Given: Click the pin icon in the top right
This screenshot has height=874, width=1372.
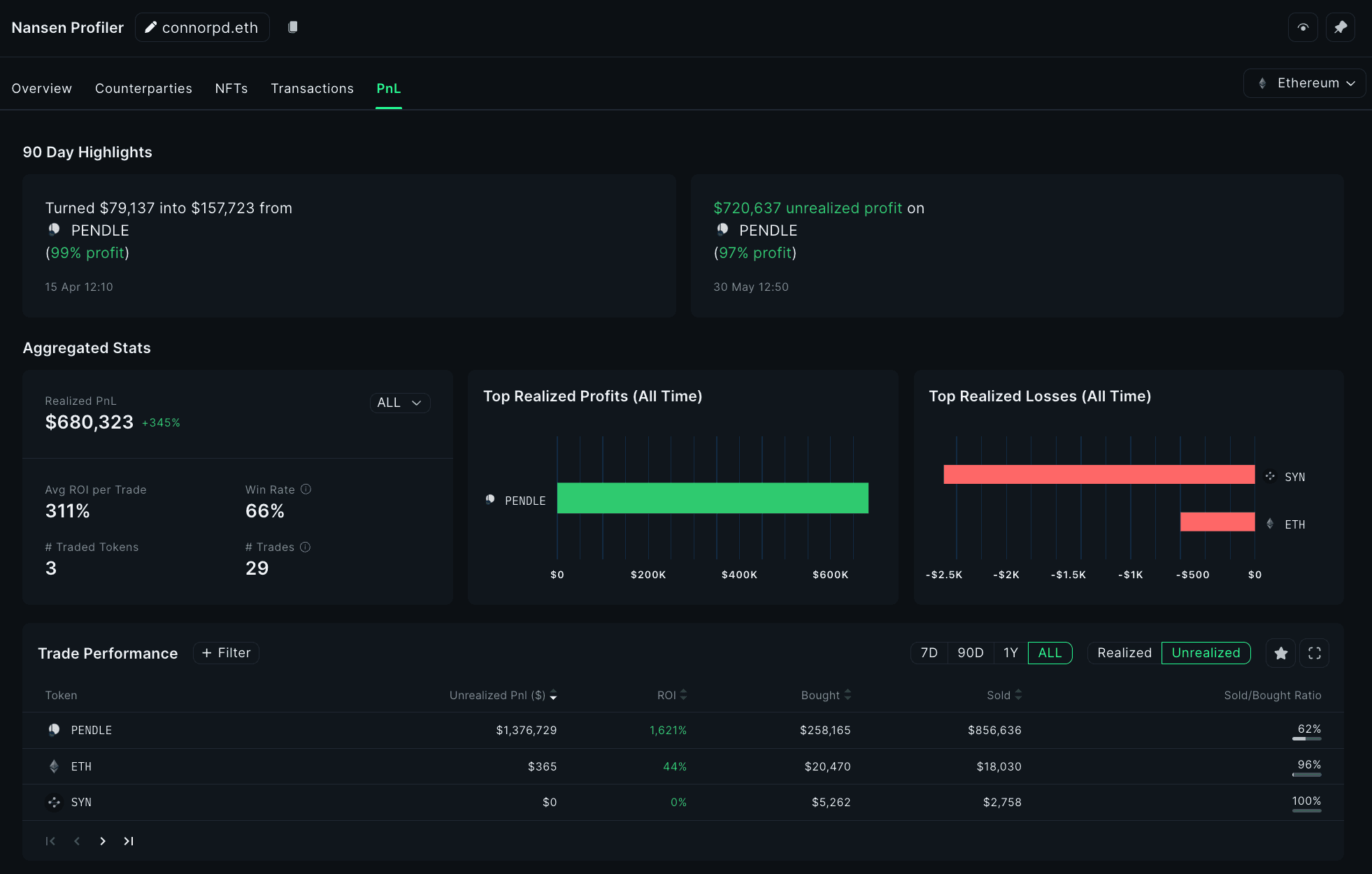Looking at the screenshot, I should pyautogui.click(x=1340, y=27).
